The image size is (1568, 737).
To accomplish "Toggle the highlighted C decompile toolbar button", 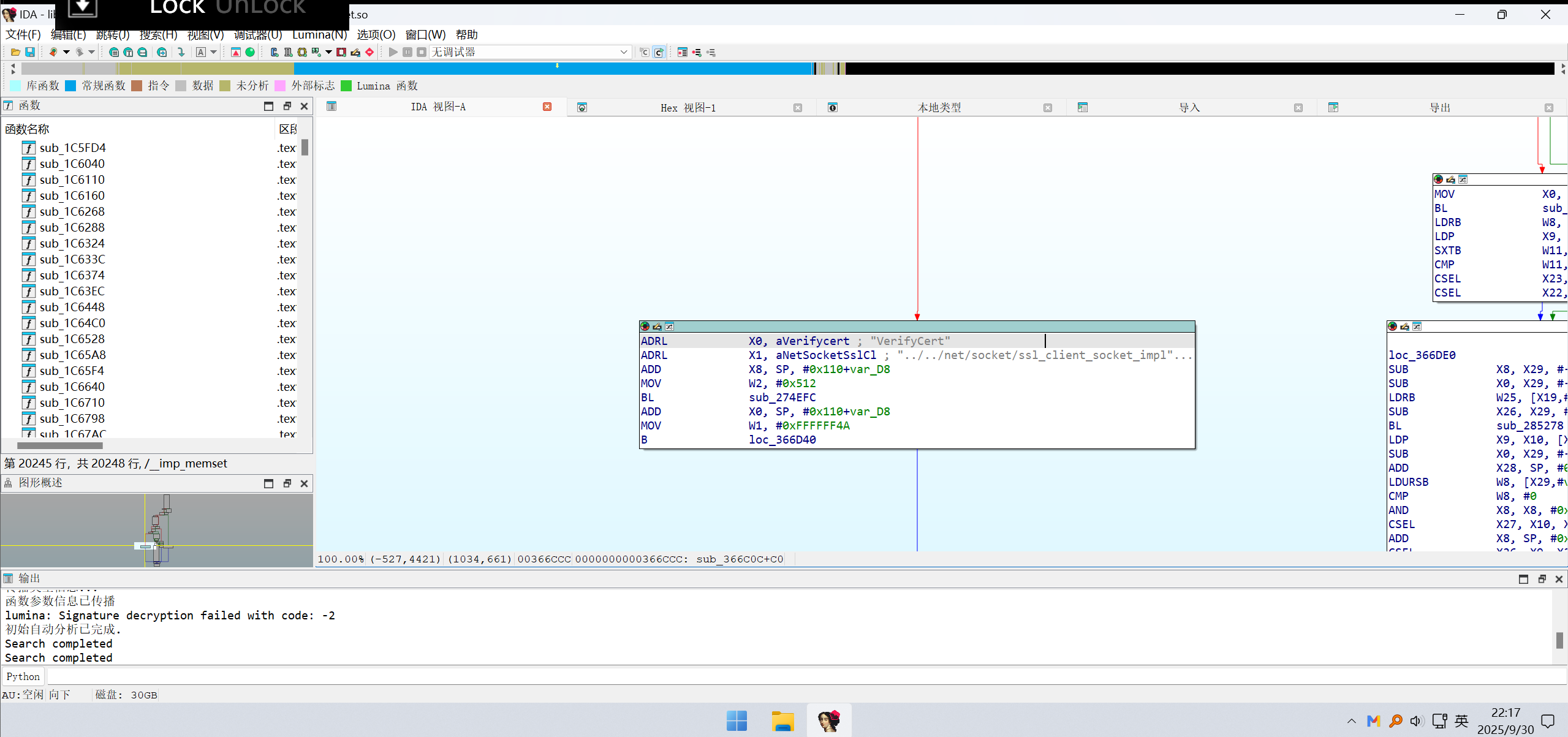I will tap(659, 52).
